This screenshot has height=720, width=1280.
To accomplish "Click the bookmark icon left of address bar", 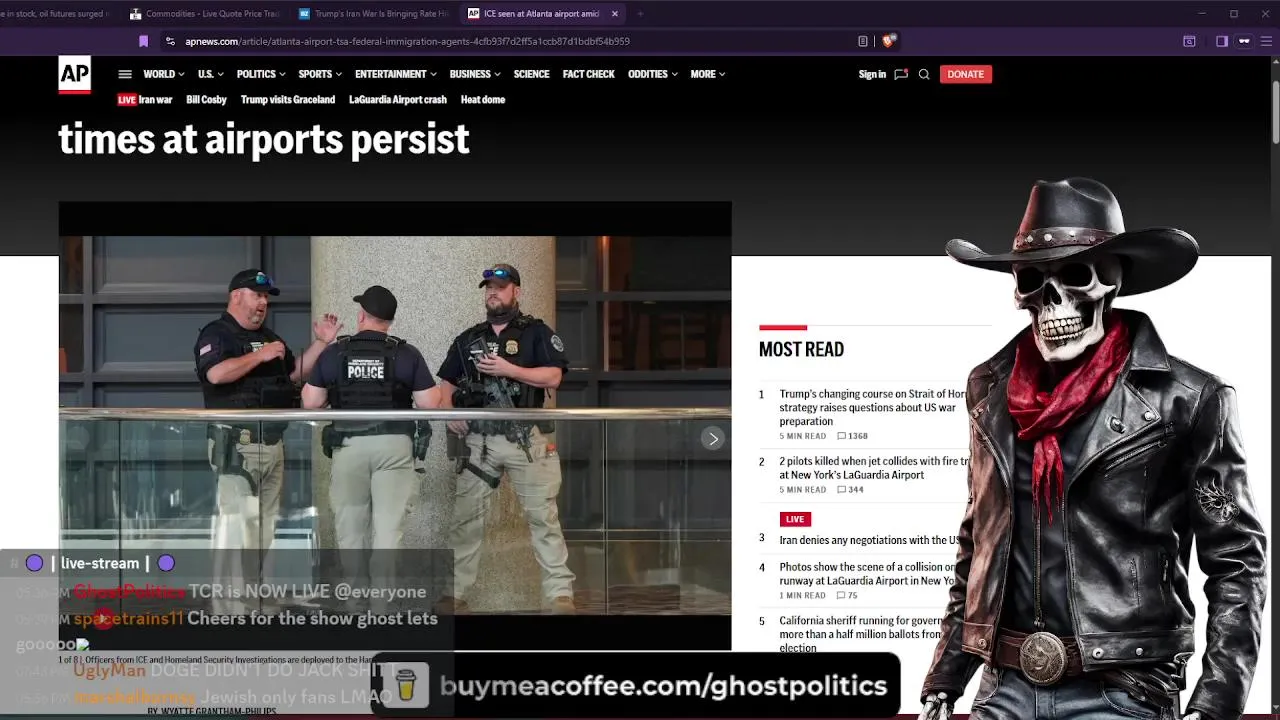I will [143, 41].
